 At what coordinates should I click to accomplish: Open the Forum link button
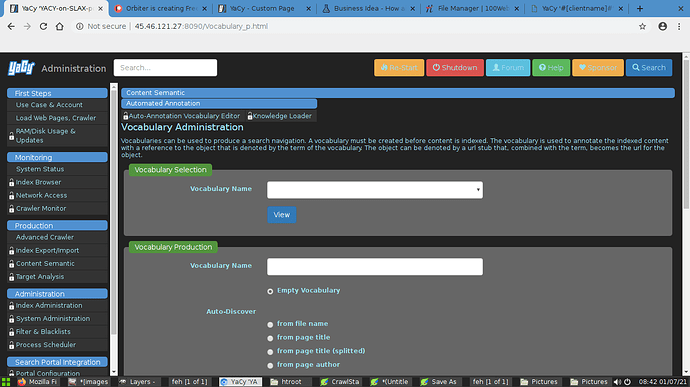click(508, 68)
